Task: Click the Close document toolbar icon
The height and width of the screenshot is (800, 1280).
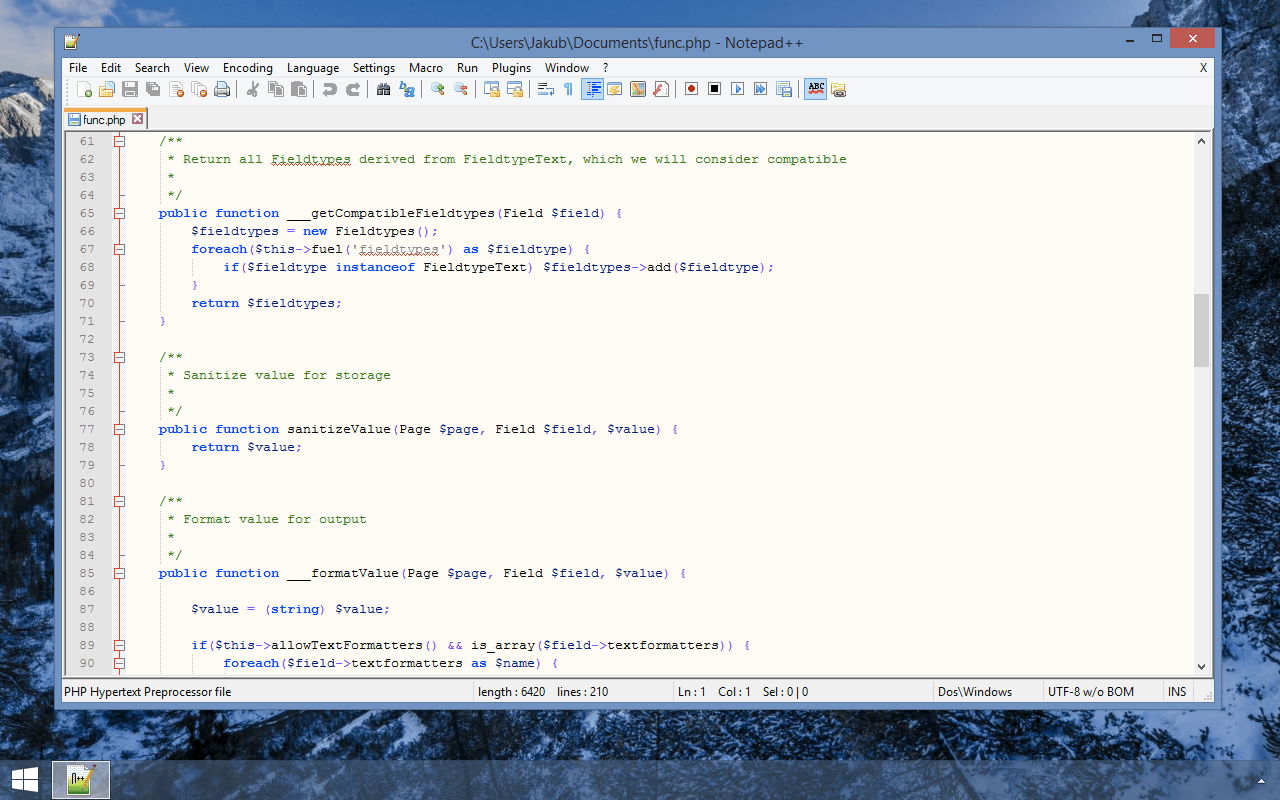Action: [x=176, y=89]
